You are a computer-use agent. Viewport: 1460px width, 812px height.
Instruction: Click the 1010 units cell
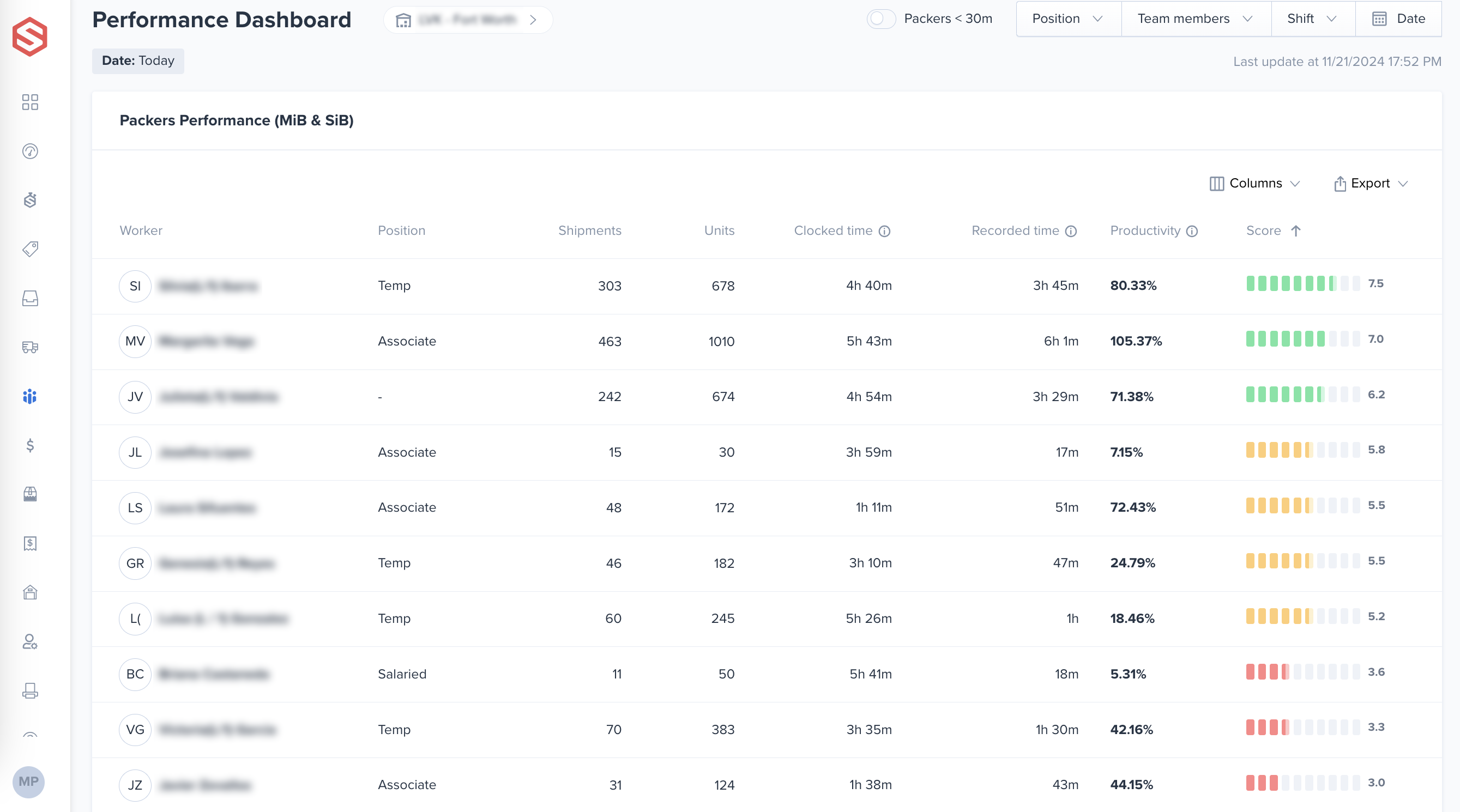click(x=721, y=341)
